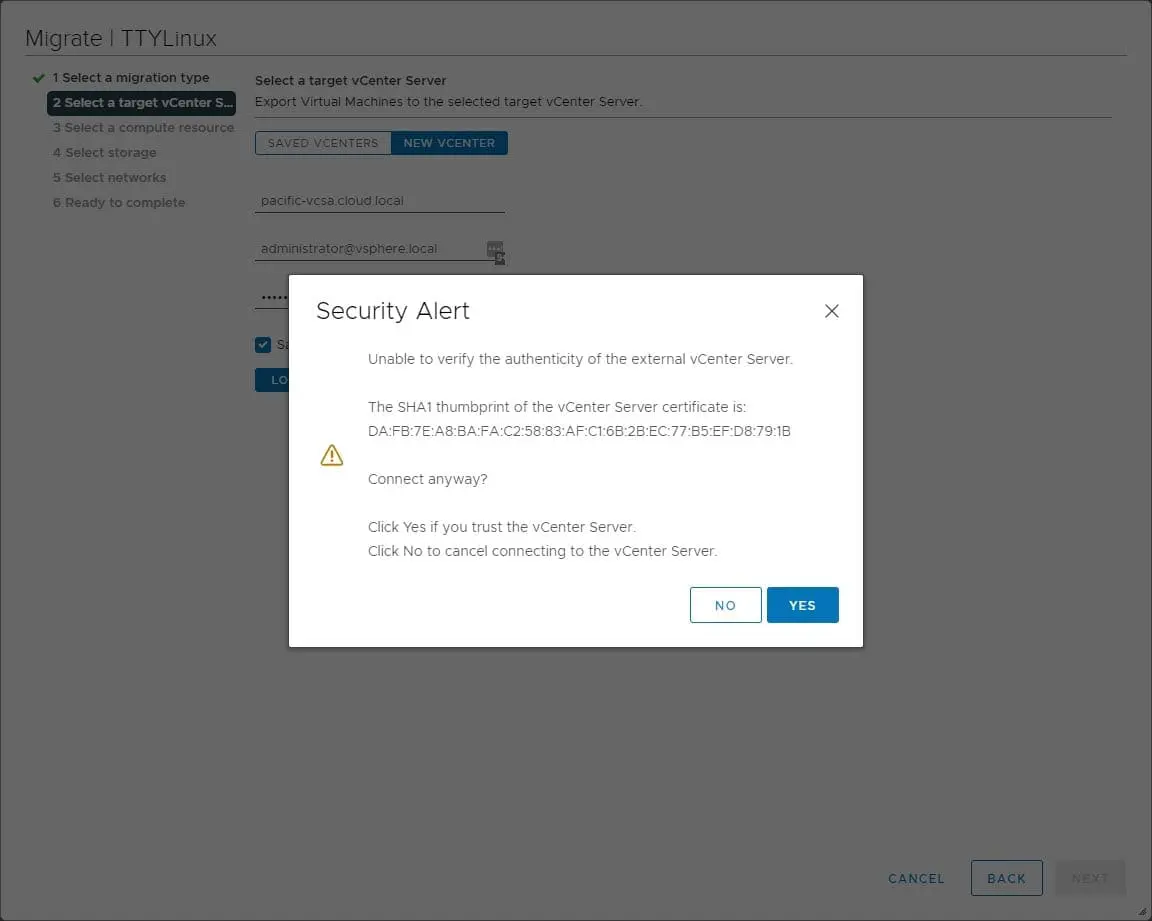Image resolution: width=1152 pixels, height=921 pixels.
Task: Click the partially hidden Login button
Action: (272, 380)
